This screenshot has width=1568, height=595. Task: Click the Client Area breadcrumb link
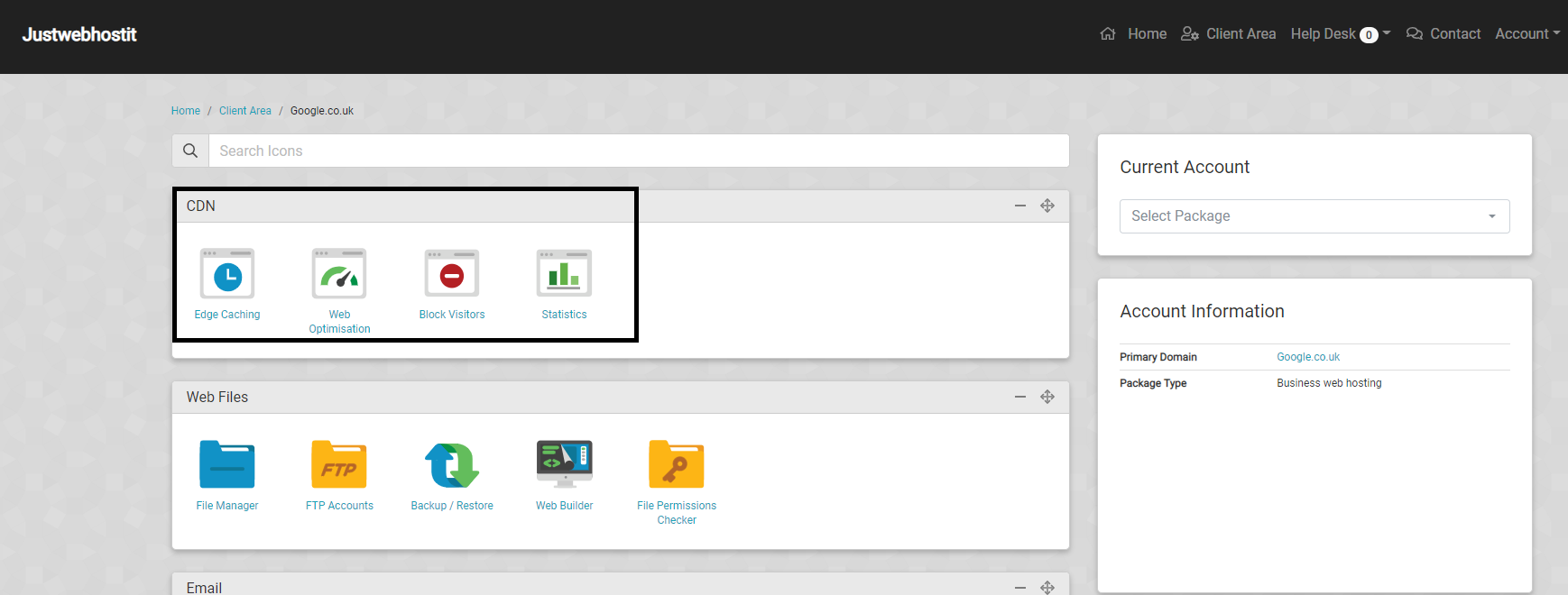point(245,111)
